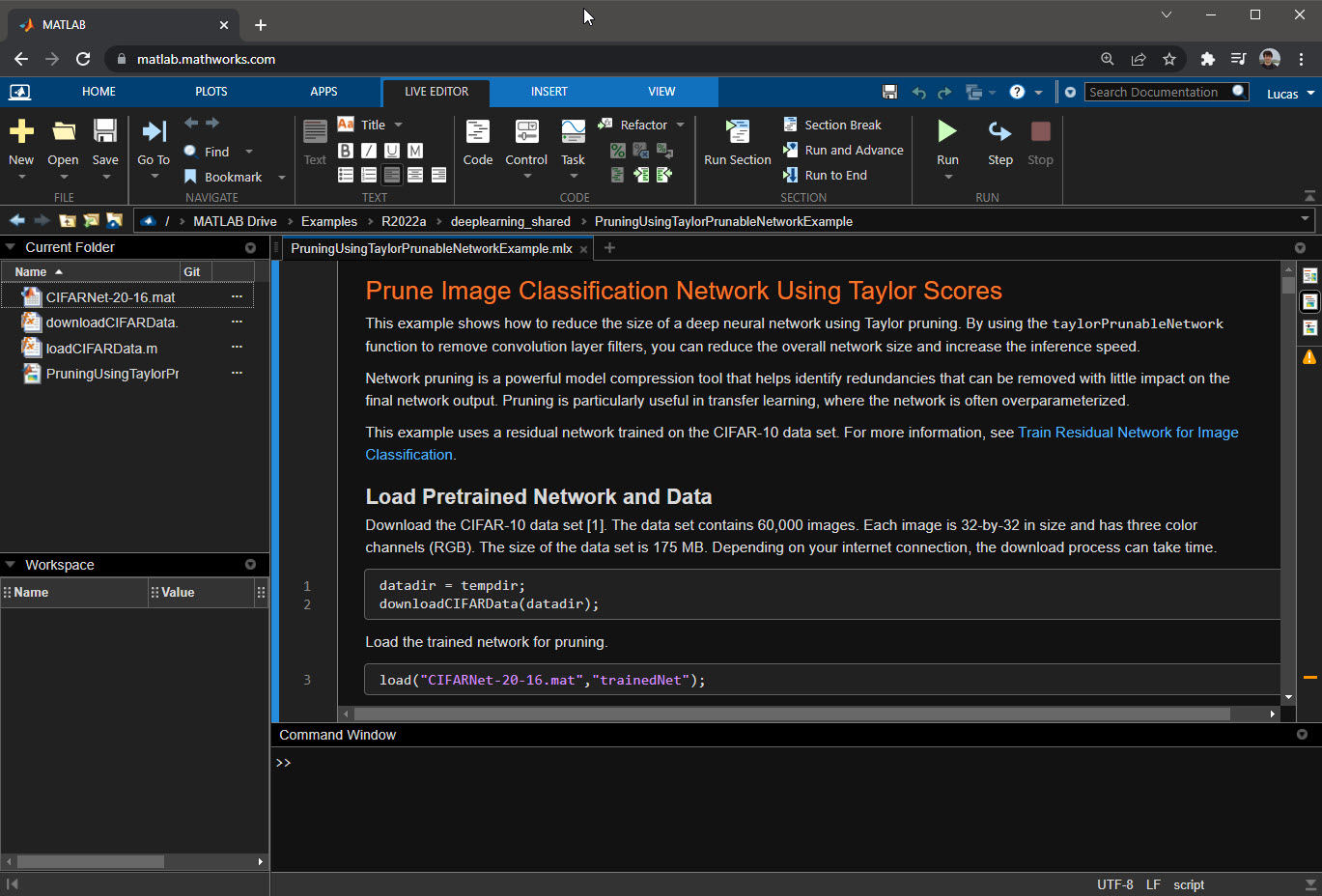Open Train Residual Network for Image link

1127,433
